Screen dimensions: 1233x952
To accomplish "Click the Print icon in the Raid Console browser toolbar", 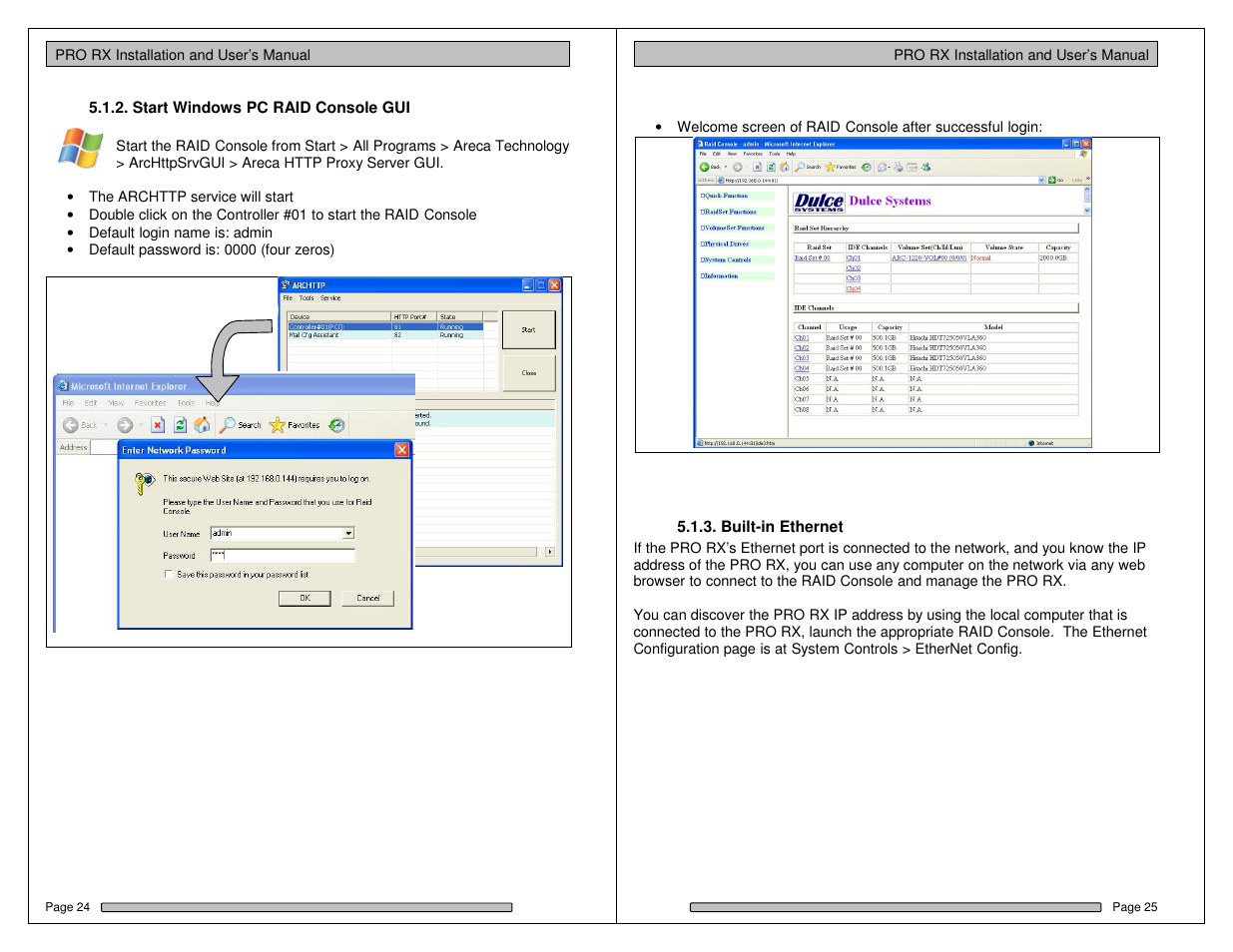I will click(899, 168).
